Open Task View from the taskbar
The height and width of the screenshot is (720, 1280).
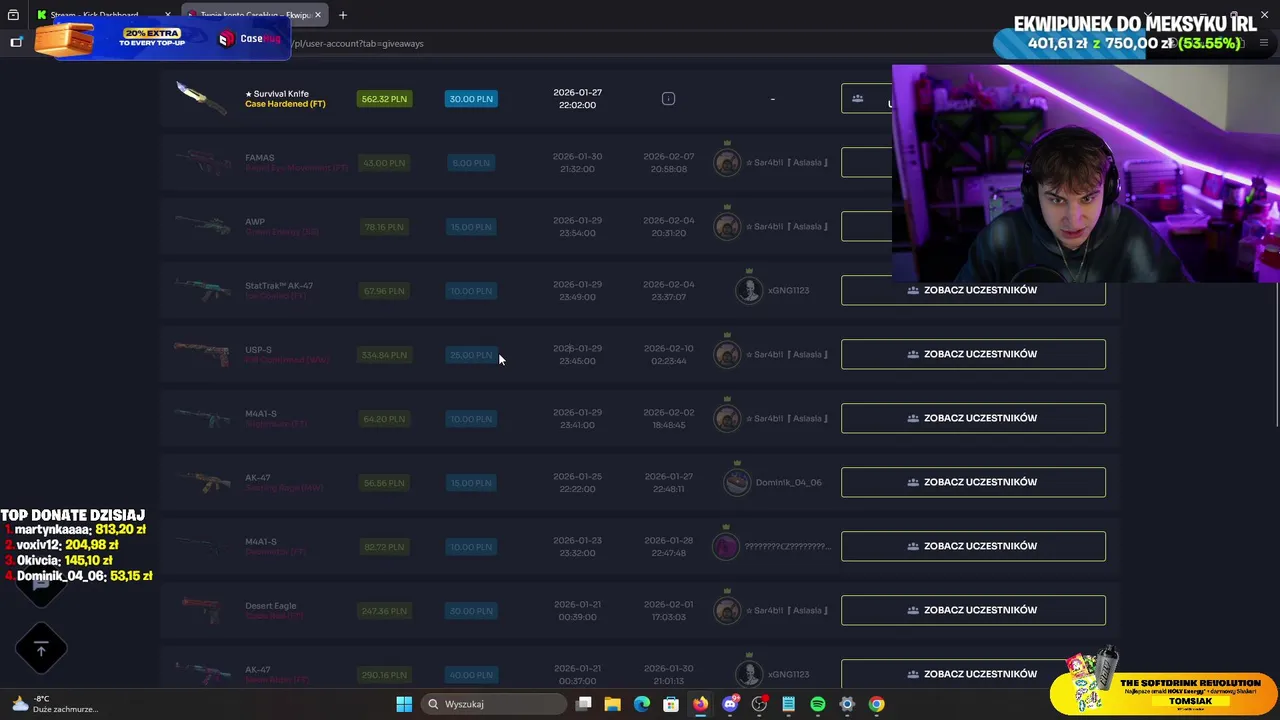click(584, 704)
